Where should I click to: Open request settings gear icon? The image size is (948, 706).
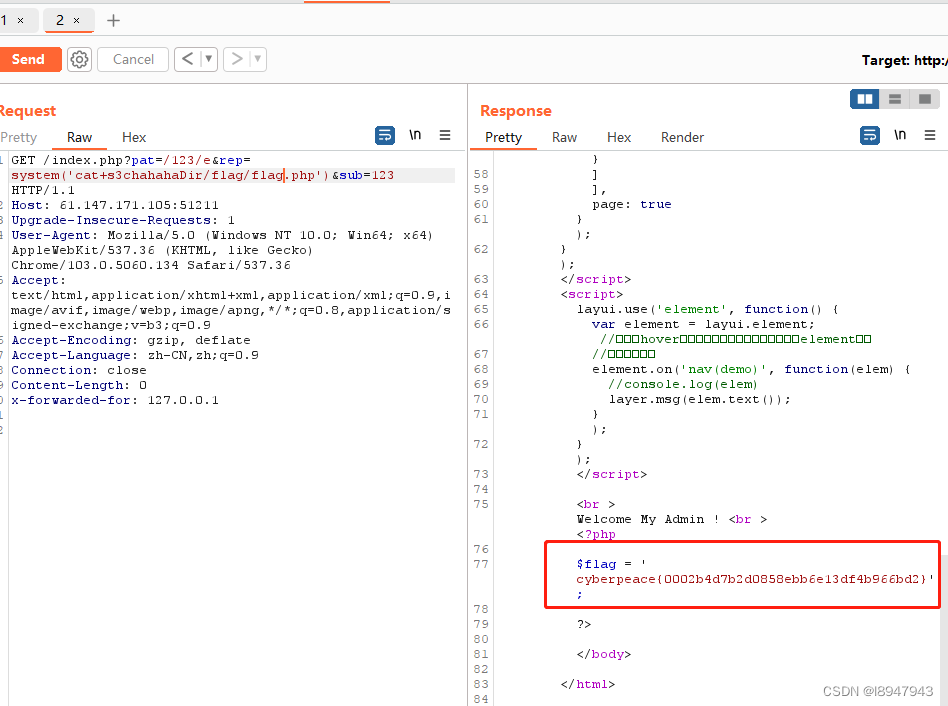pos(79,59)
